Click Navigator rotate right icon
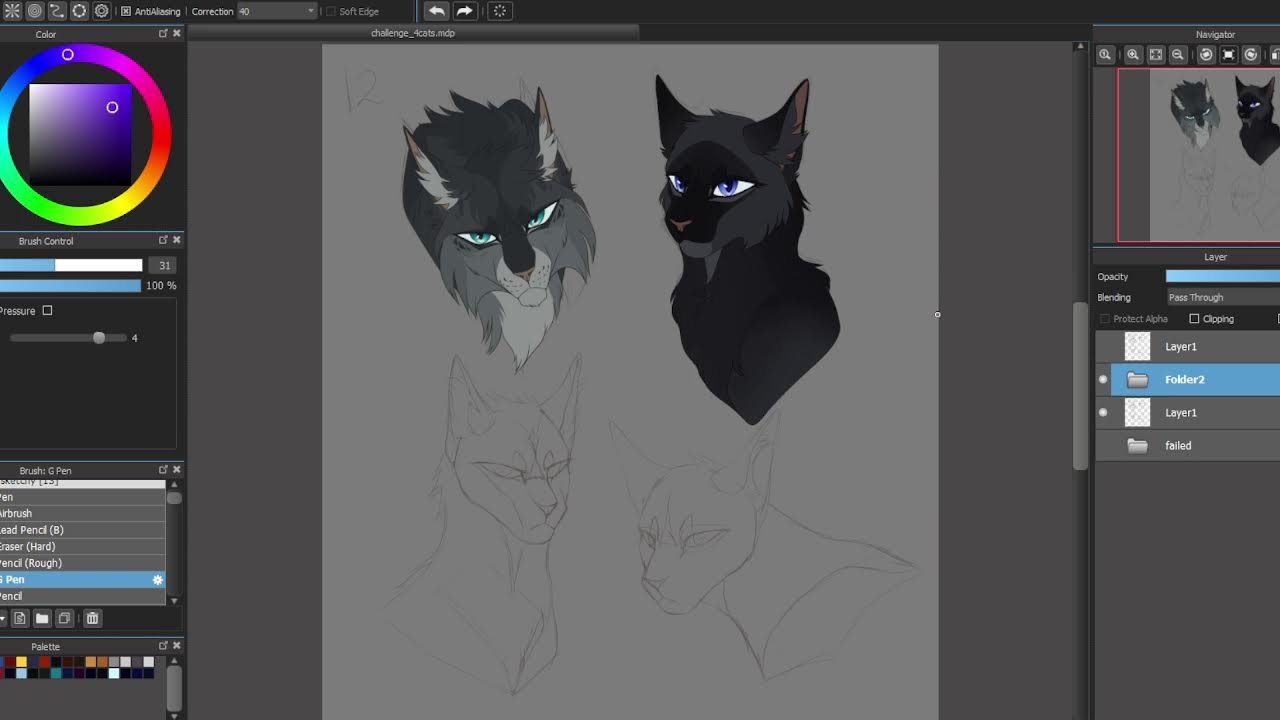Screen dimensions: 1280x720 coord(1251,55)
